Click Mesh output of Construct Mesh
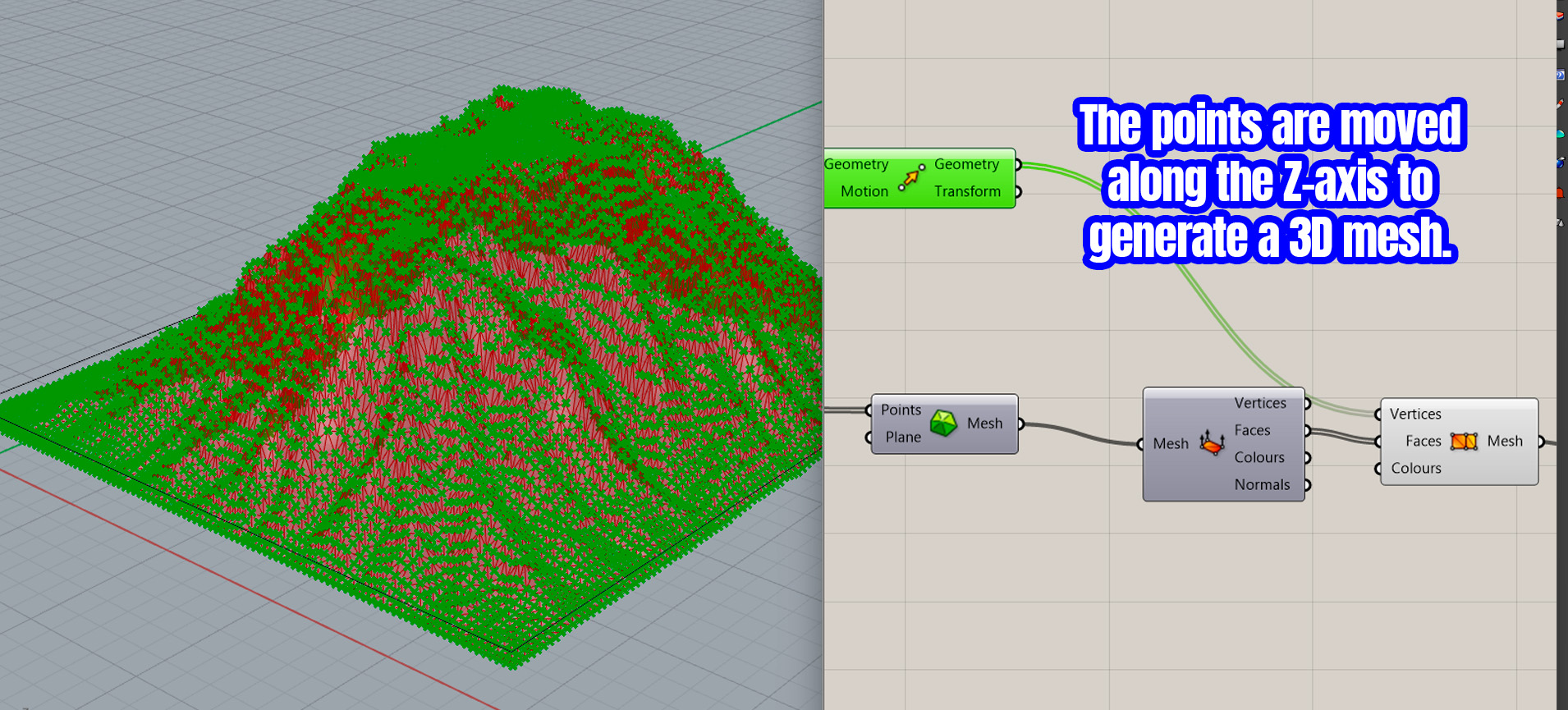 1505,441
